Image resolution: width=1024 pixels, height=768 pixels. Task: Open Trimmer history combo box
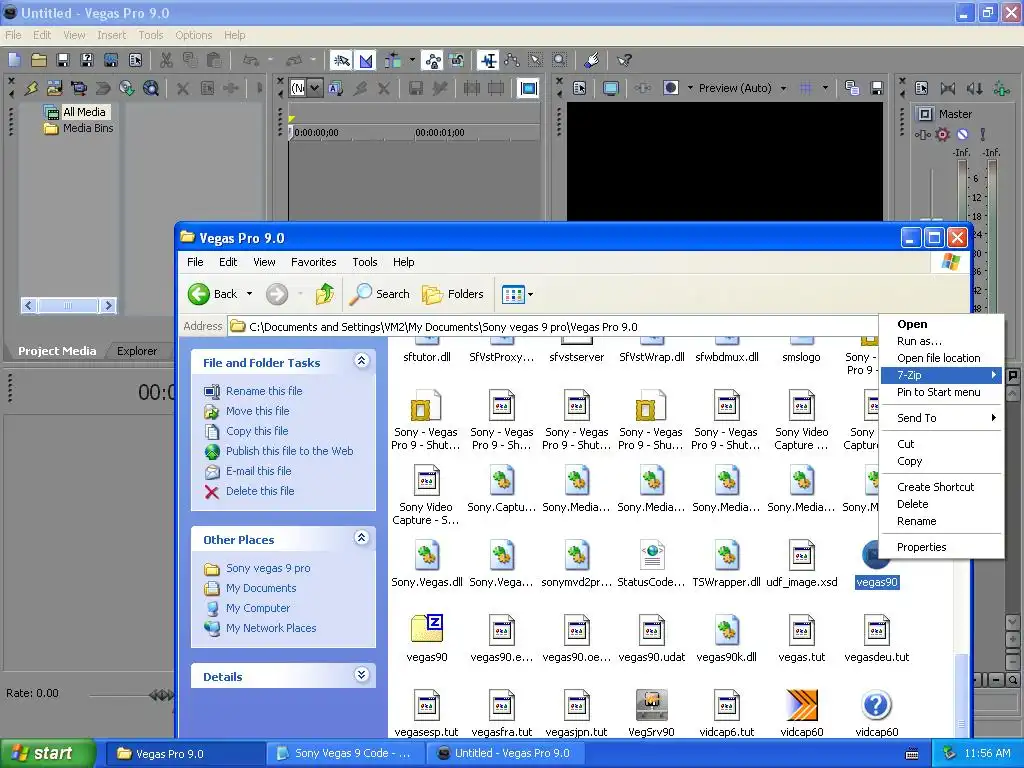pos(306,88)
